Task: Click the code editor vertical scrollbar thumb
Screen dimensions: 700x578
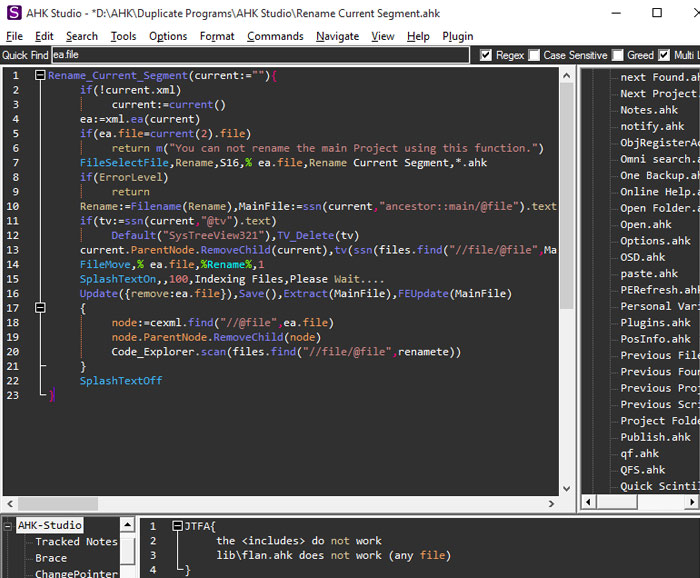Action: pos(567,195)
